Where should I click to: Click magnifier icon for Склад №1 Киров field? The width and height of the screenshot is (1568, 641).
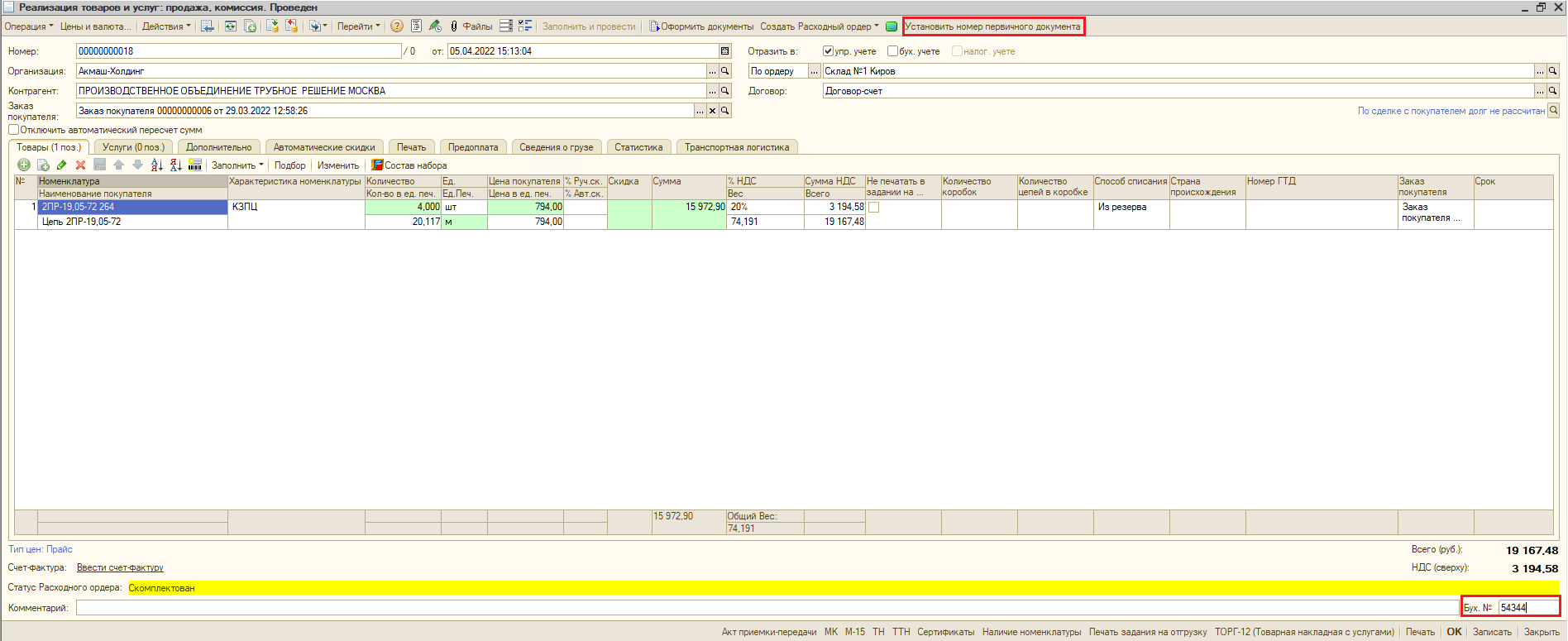(x=1553, y=71)
